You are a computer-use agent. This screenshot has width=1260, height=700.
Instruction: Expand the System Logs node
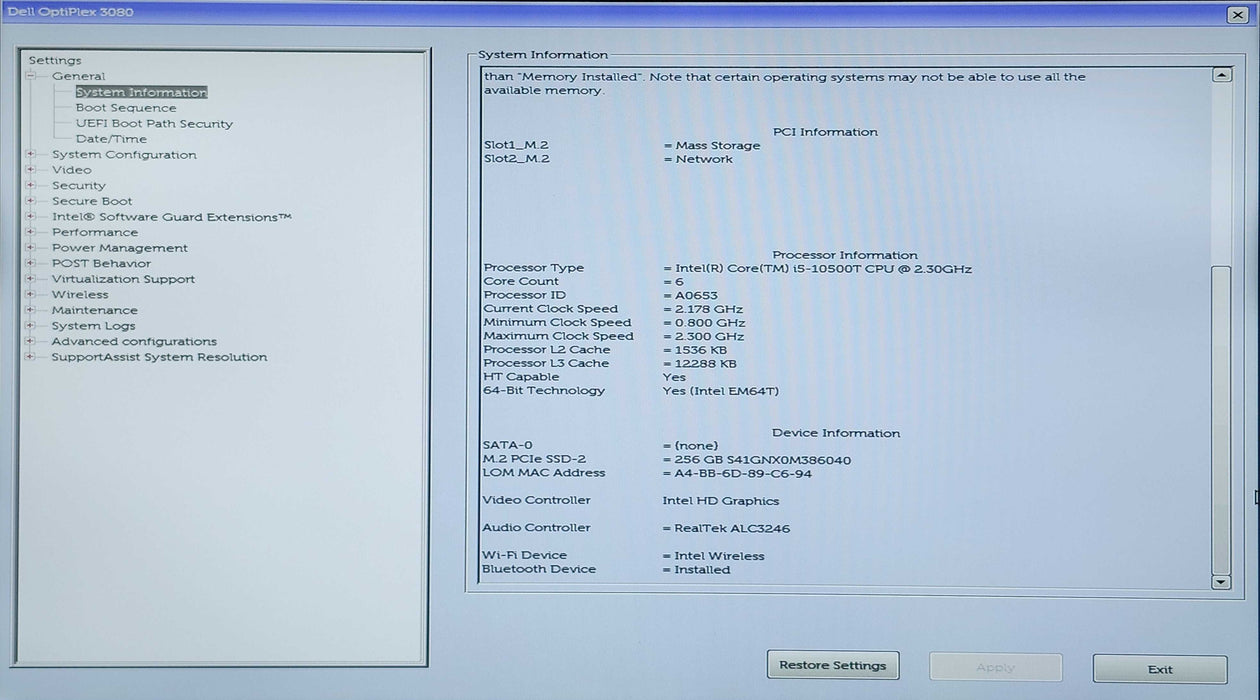click(x=31, y=326)
